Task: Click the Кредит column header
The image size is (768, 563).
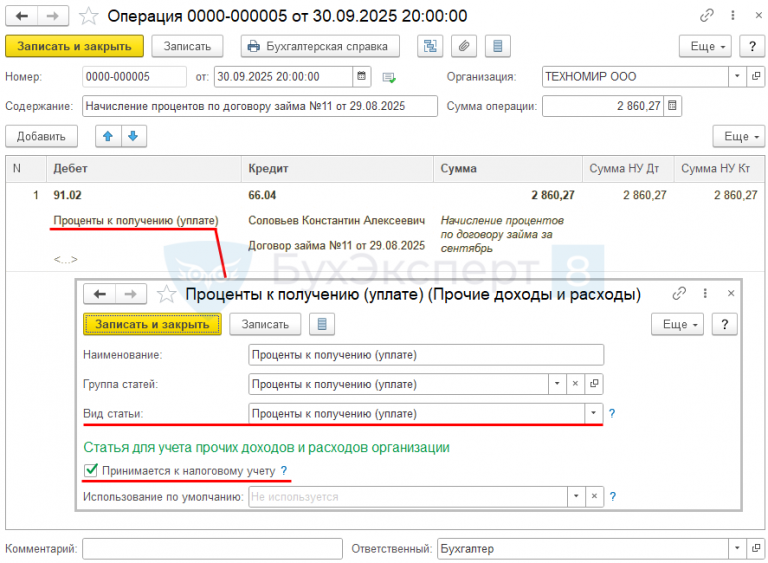Action: pyautogui.click(x=337, y=169)
